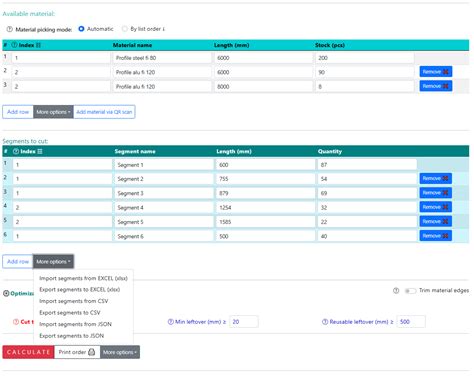Select By list order picking mode
Image resolution: width=474 pixels, height=376 pixels.
tap(125, 29)
